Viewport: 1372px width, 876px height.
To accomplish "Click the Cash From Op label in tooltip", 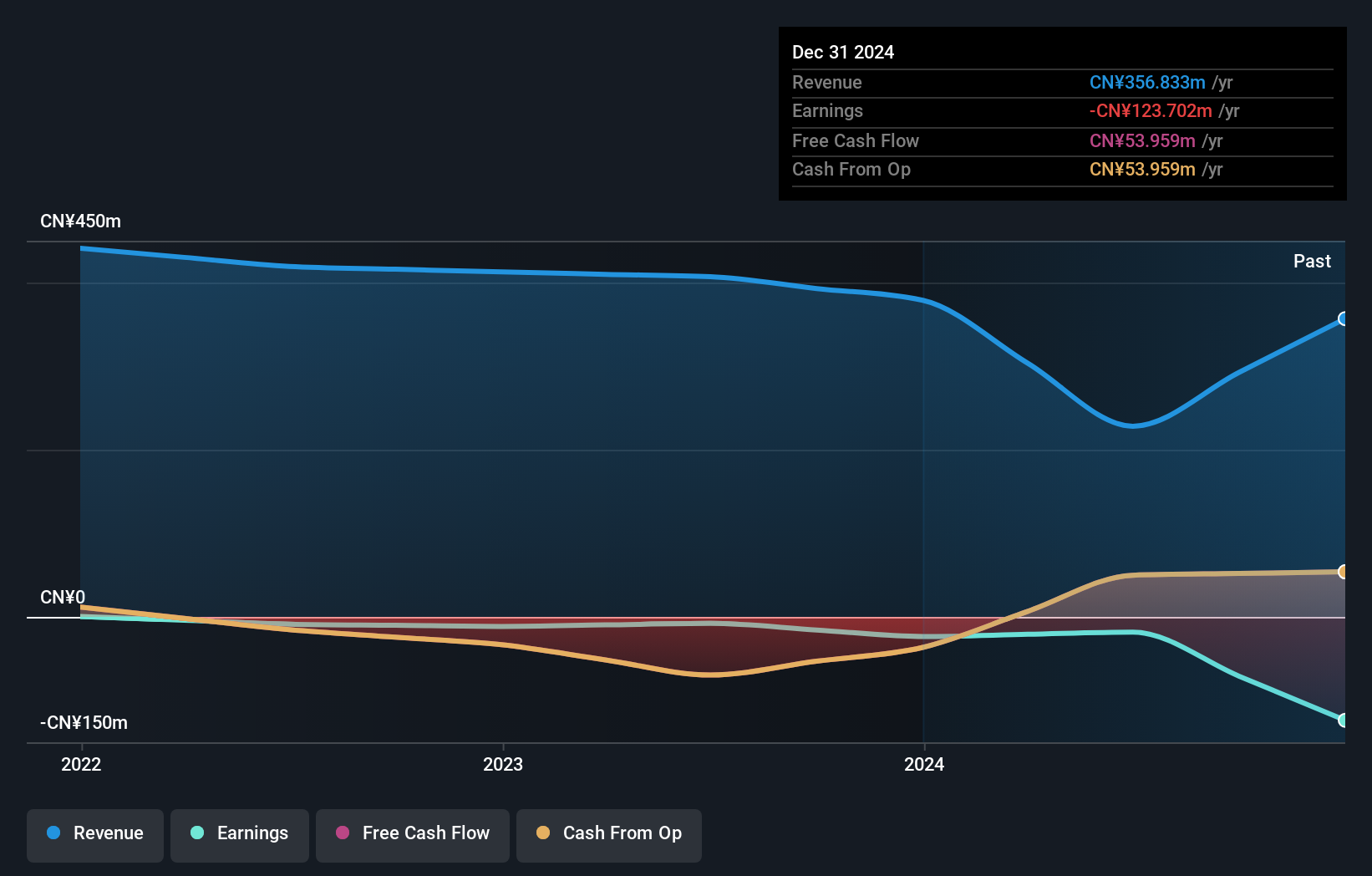I will (x=851, y=169).
